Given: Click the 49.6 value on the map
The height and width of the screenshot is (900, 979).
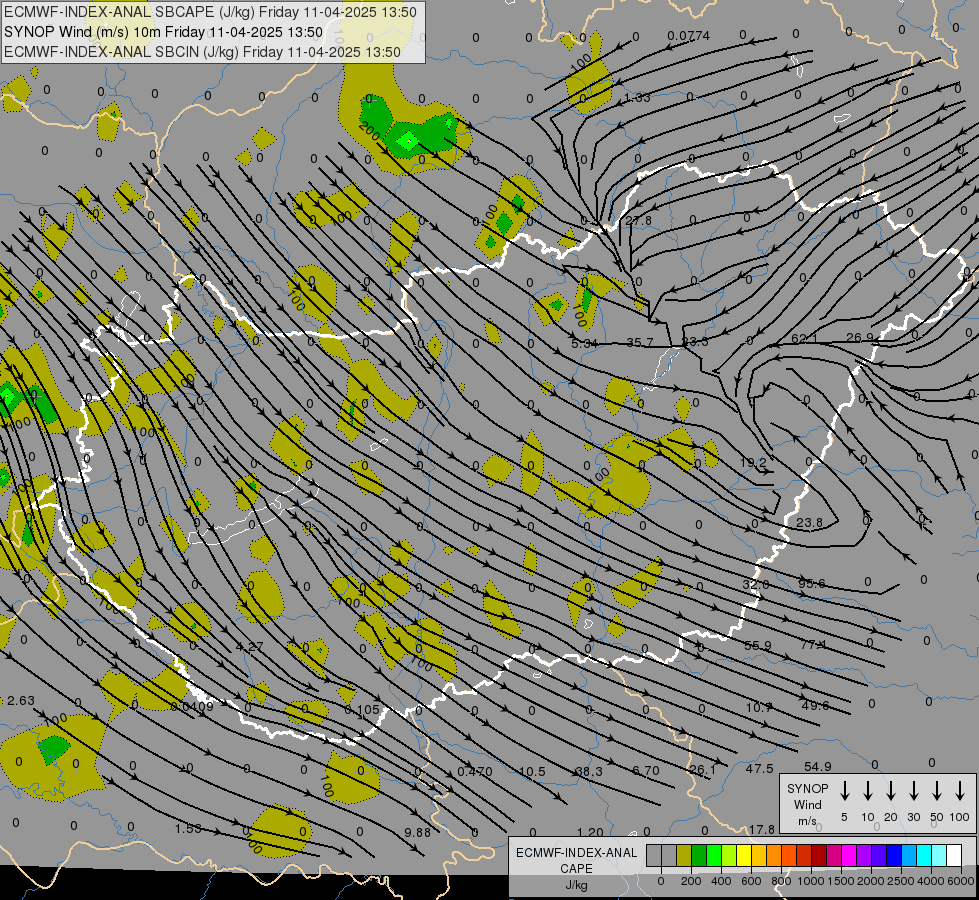Looking at the screenshot, I should click(x=815, y=705).
